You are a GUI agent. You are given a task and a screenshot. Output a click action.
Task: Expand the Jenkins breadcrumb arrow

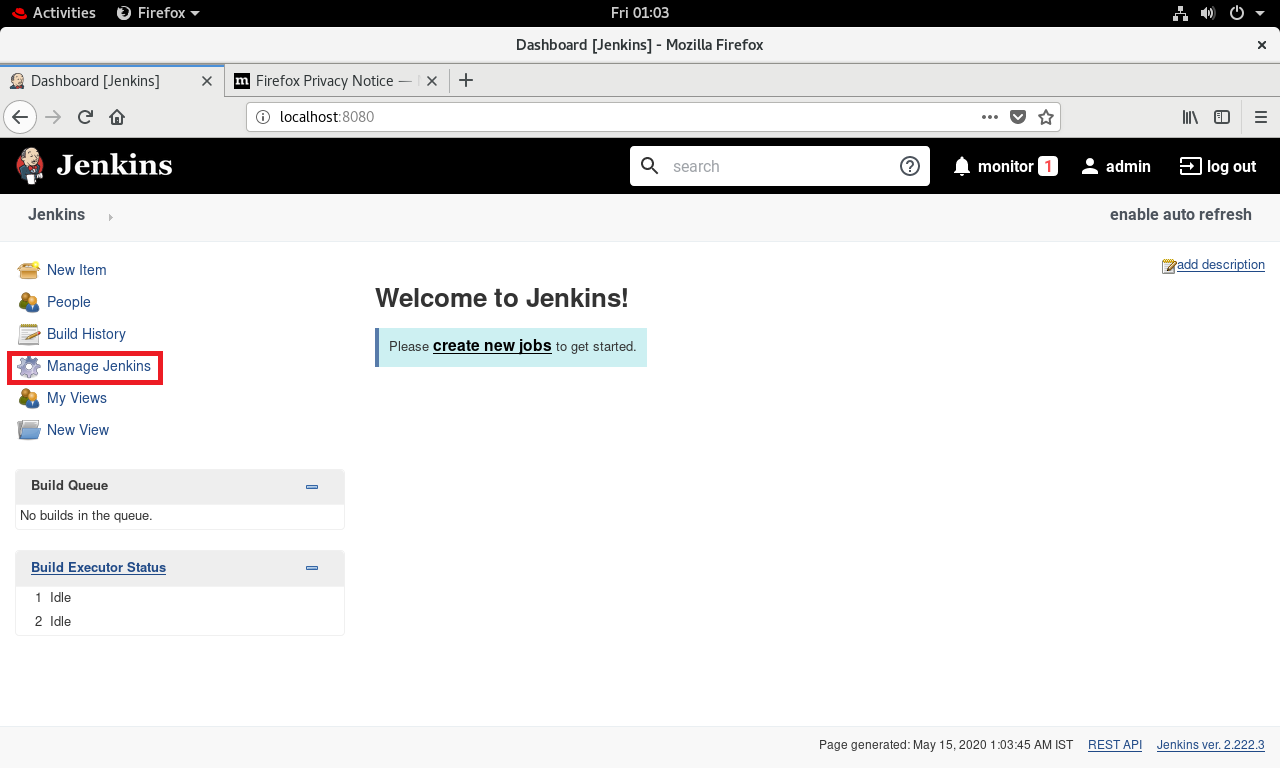[x=110, y=217]
